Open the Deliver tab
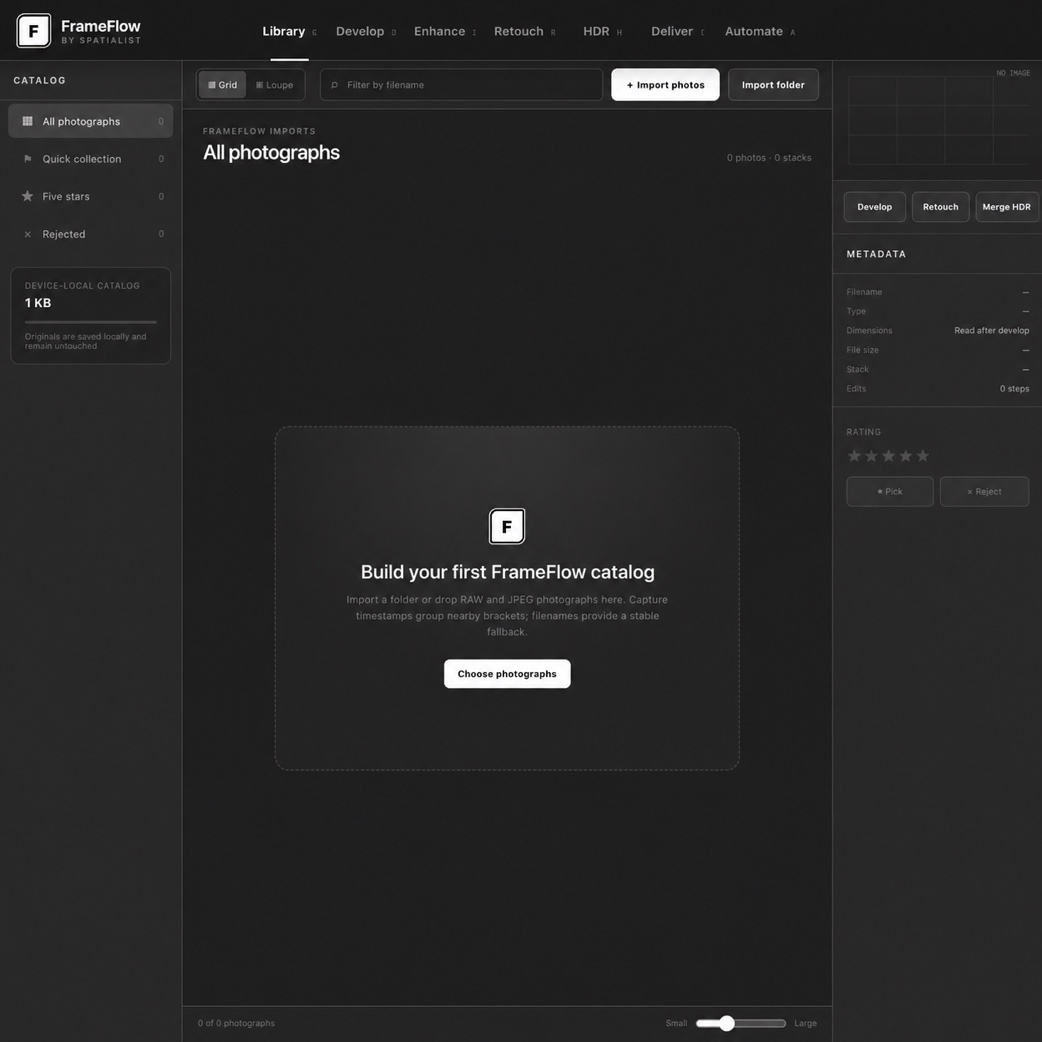The image size is (1042, 1042). click(x=677, y=31)
